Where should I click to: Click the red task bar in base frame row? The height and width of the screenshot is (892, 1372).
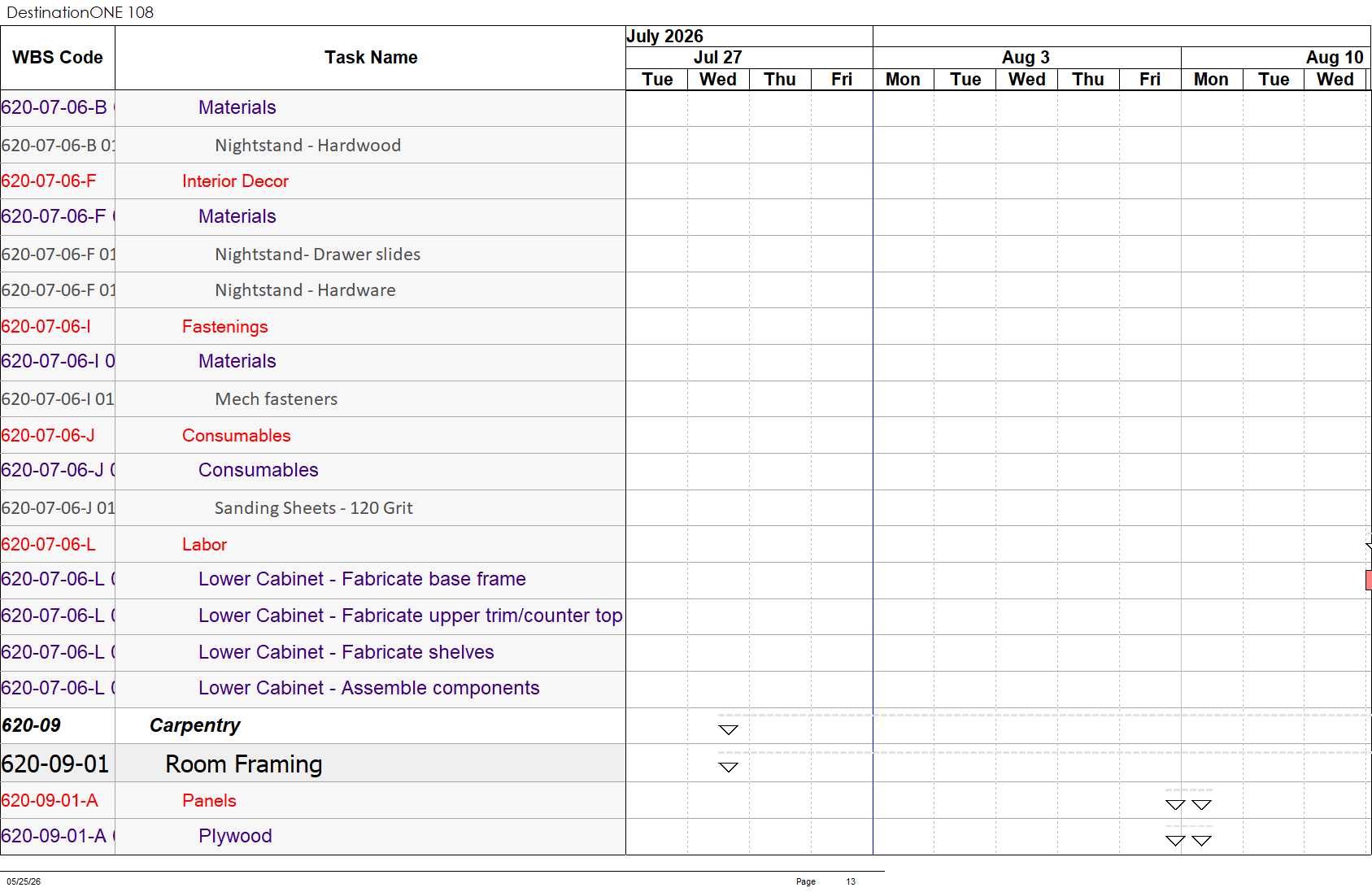point(1368,580)
